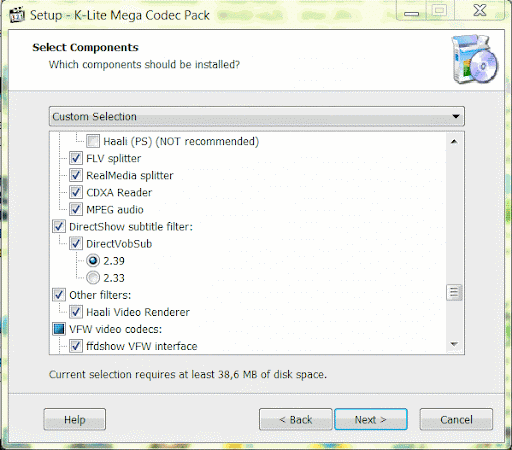Uncheck the Other filters checkbox
Image resolution: width=512 pixels, height=450 pixels.
[59, 295]
